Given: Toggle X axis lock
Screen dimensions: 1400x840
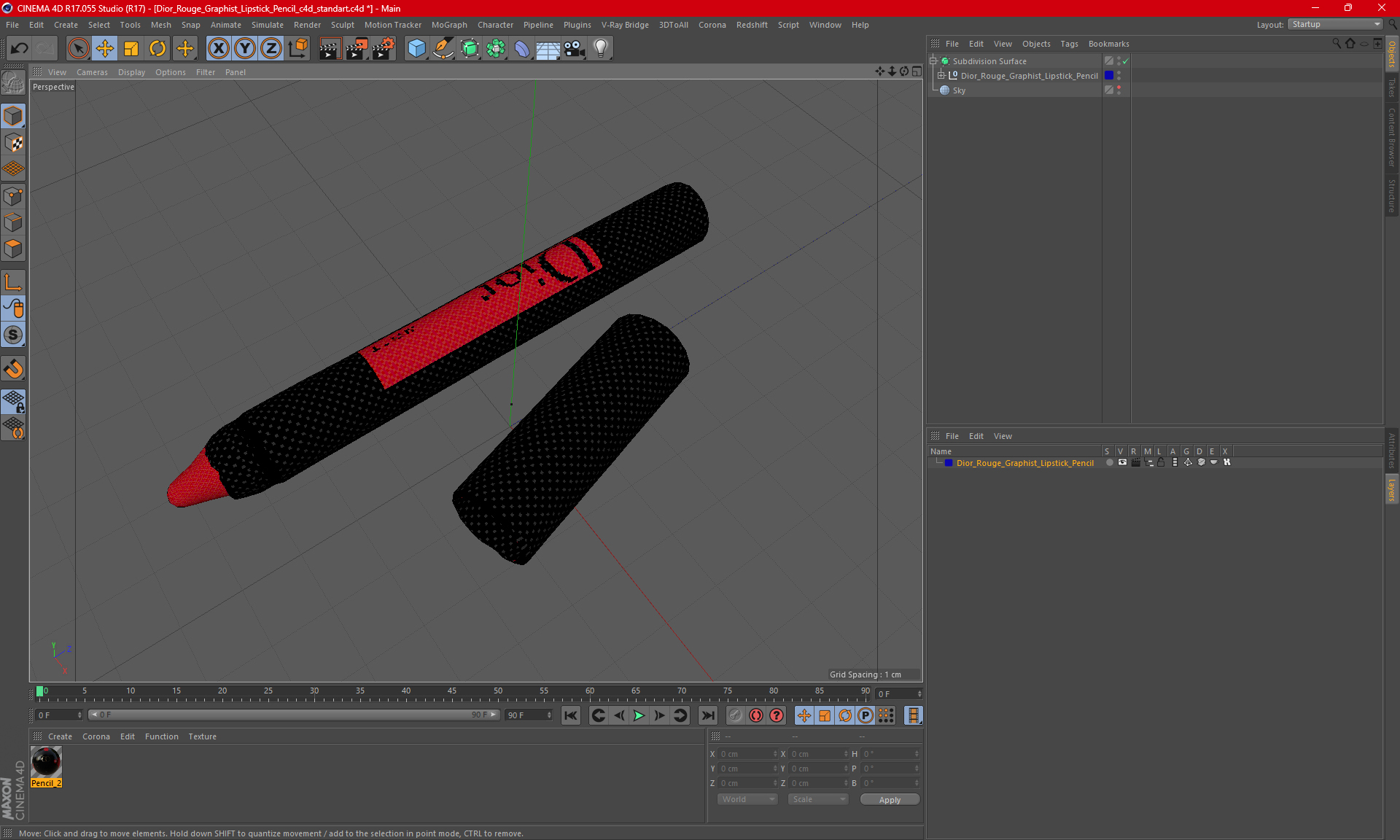Looking at the screenshot, I should pos(218,49).
